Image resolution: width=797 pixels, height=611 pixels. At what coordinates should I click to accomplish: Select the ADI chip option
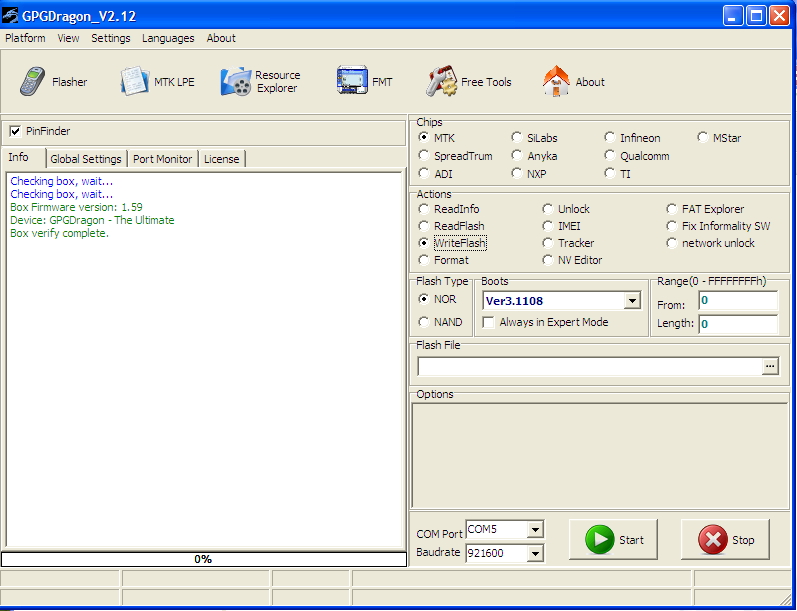point(423,173)
